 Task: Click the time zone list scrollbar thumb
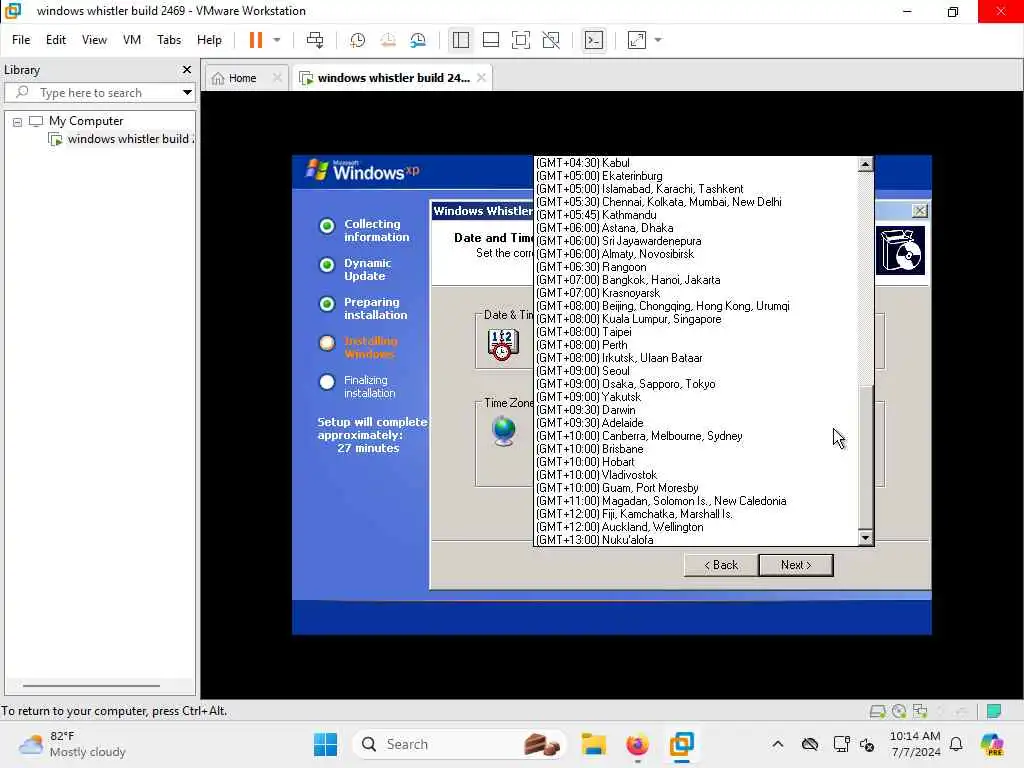click(x=865, y=457)
